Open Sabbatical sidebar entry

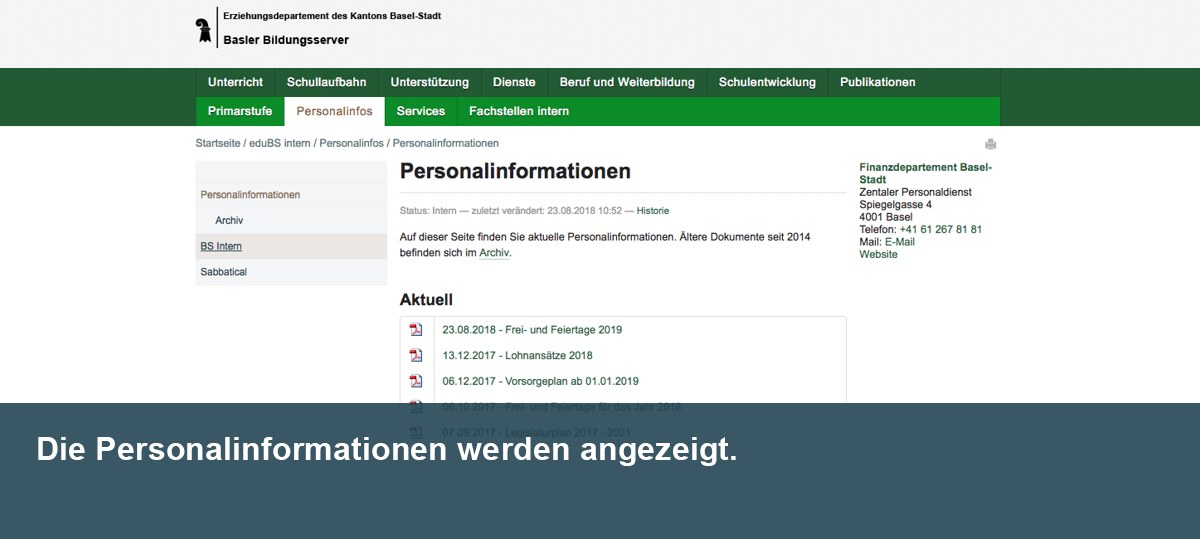pyautogui.click(x=223, y=272)
